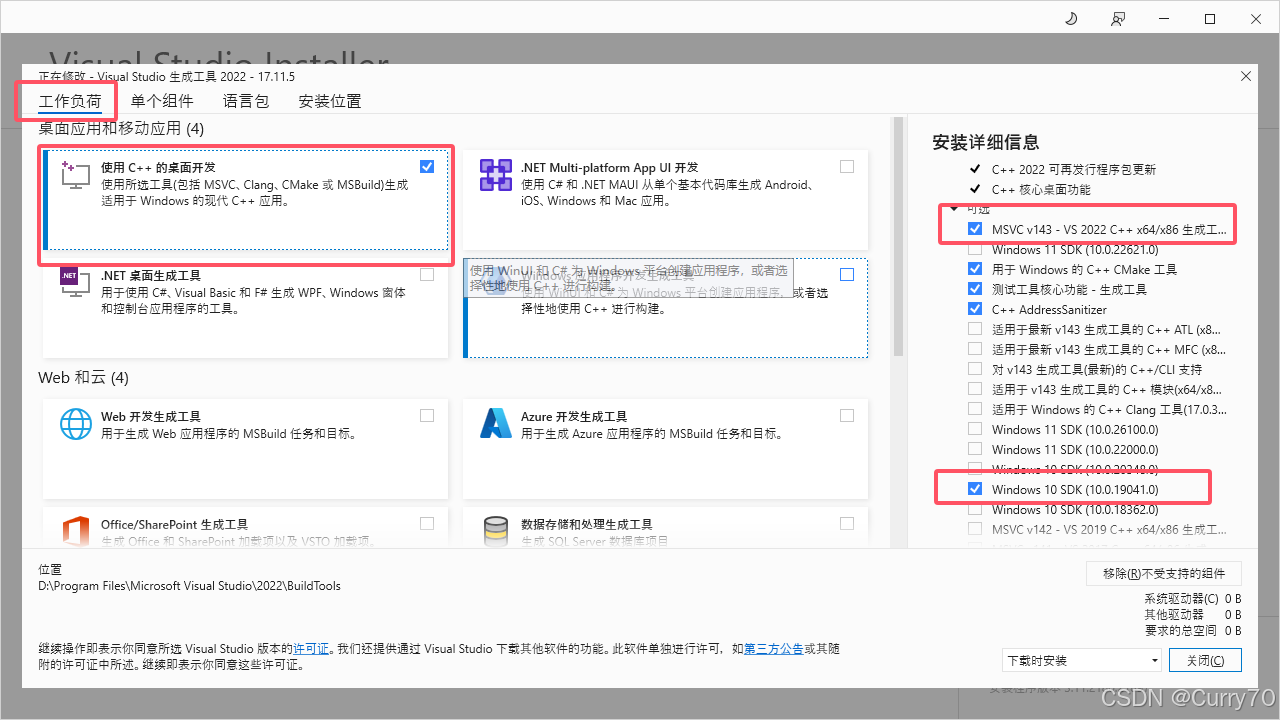The height and width of the screenshot is (720, 1280).
Task: Check C++/CLI 支持 for v143 tools
Action: click(975, 369)
